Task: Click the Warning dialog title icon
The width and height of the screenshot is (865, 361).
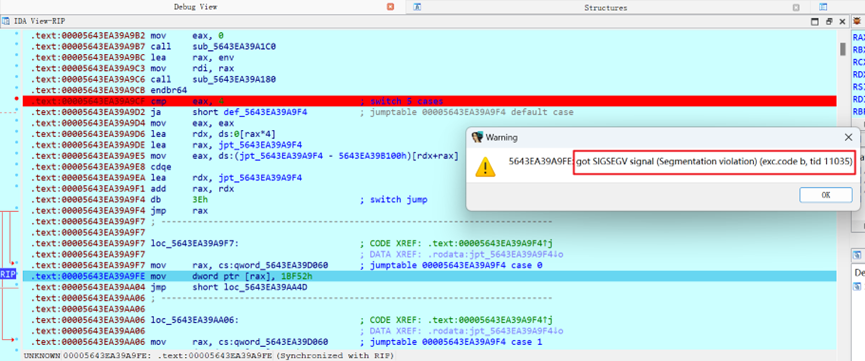Action: tap(477, 137)
